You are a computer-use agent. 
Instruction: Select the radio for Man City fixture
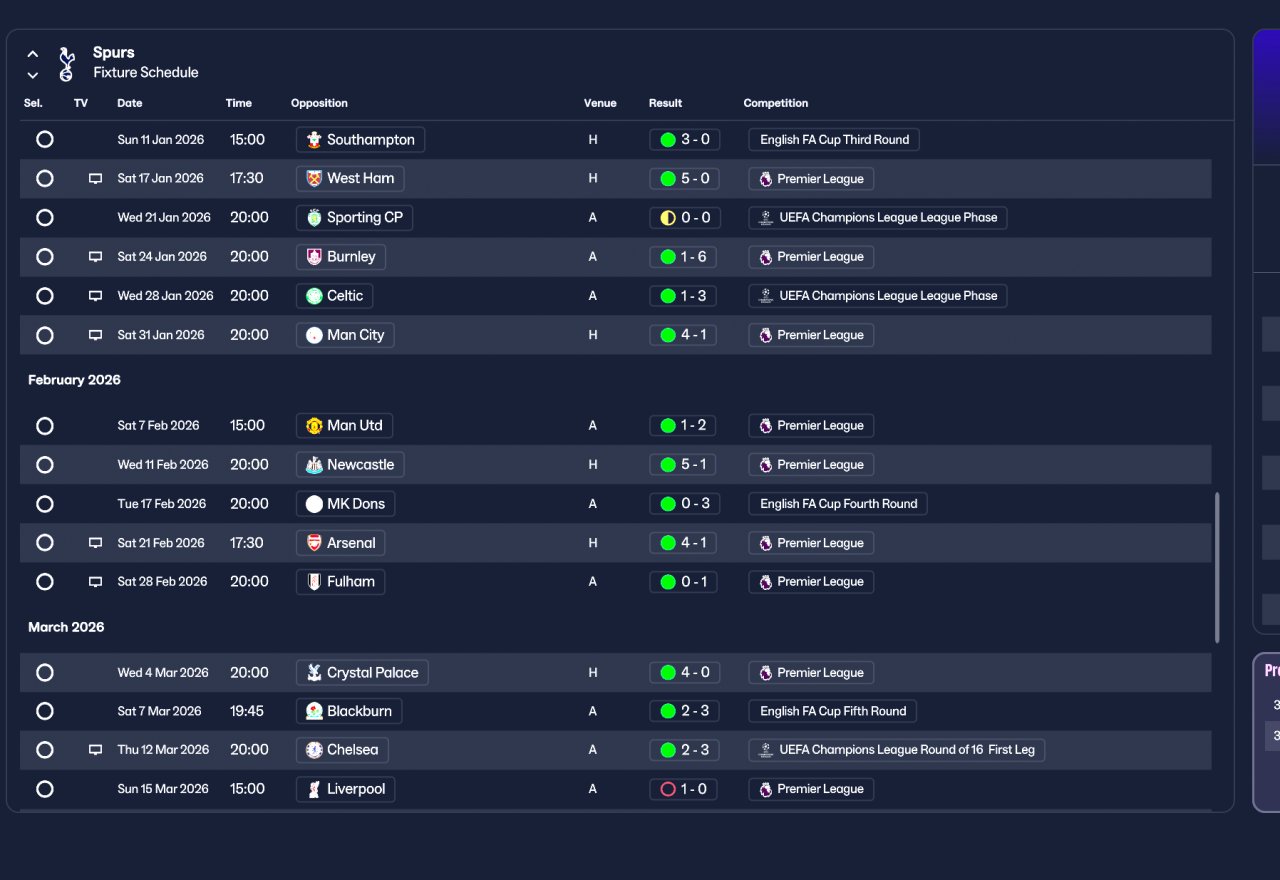tap(45, 335)
